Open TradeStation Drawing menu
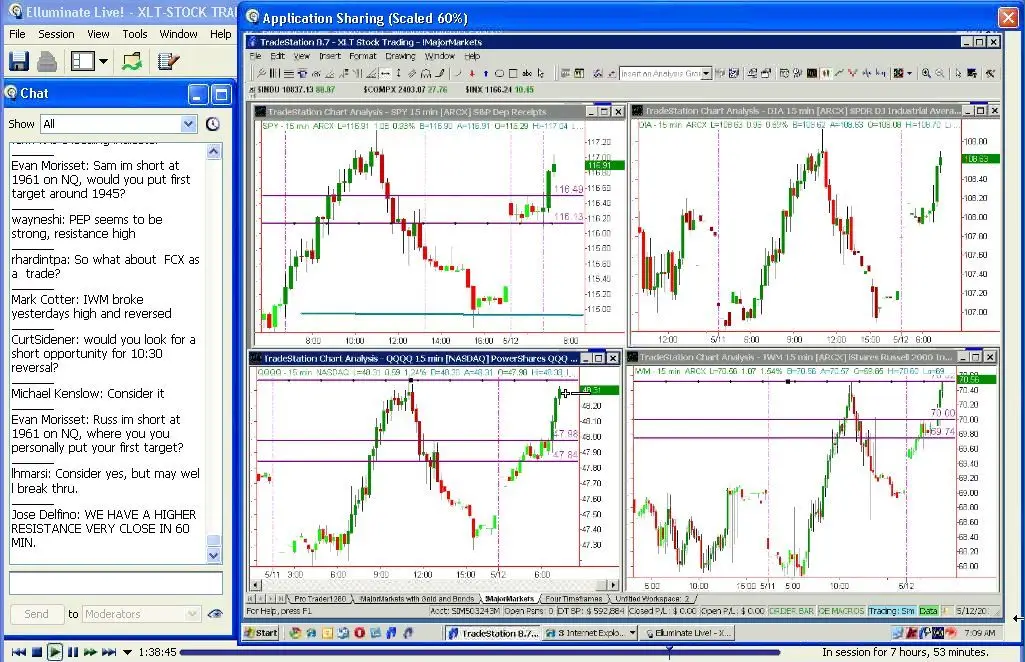1025x662 pixels. tap(400, 56)
